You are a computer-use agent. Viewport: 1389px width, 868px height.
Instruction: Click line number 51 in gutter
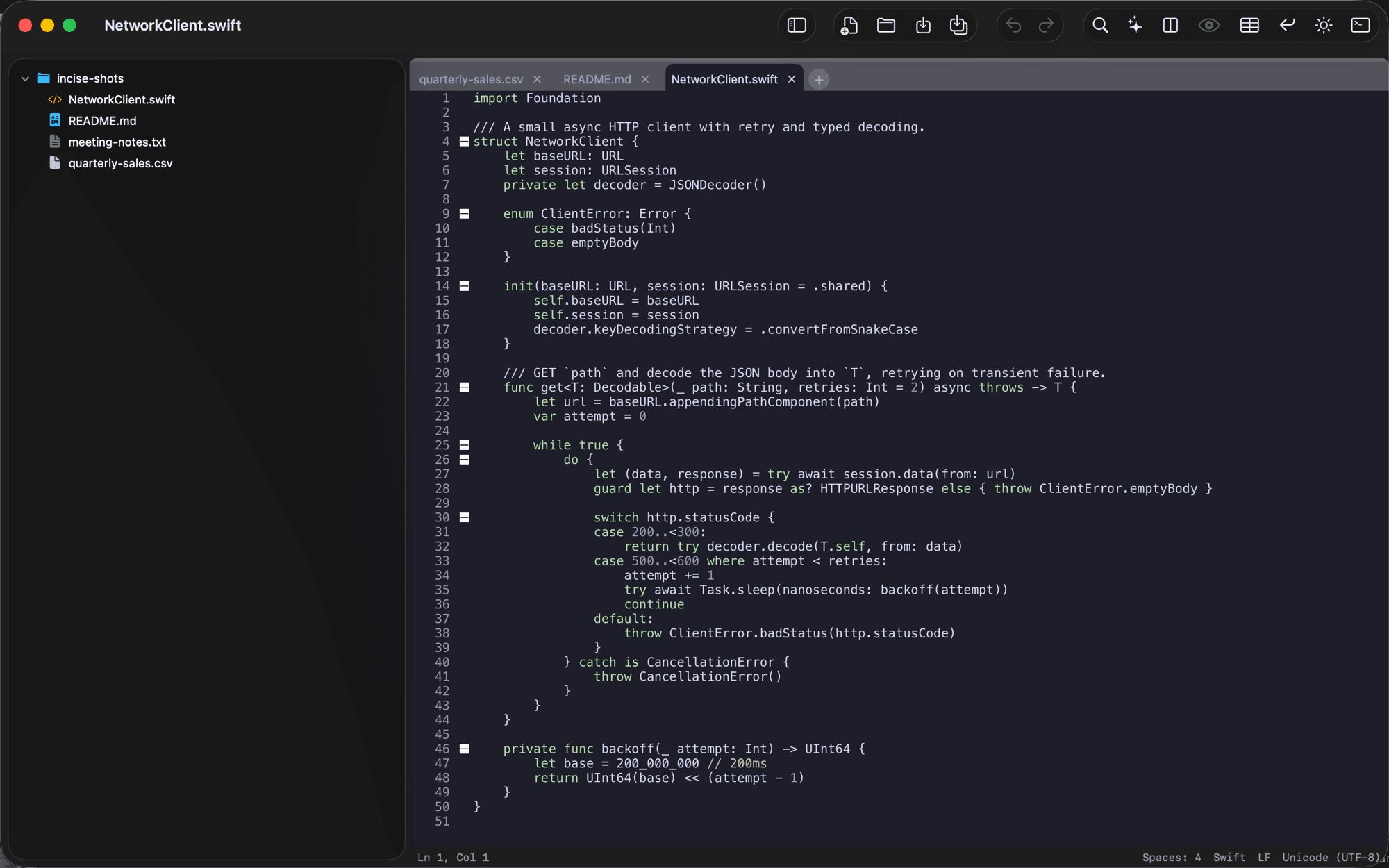coord(442,821)
